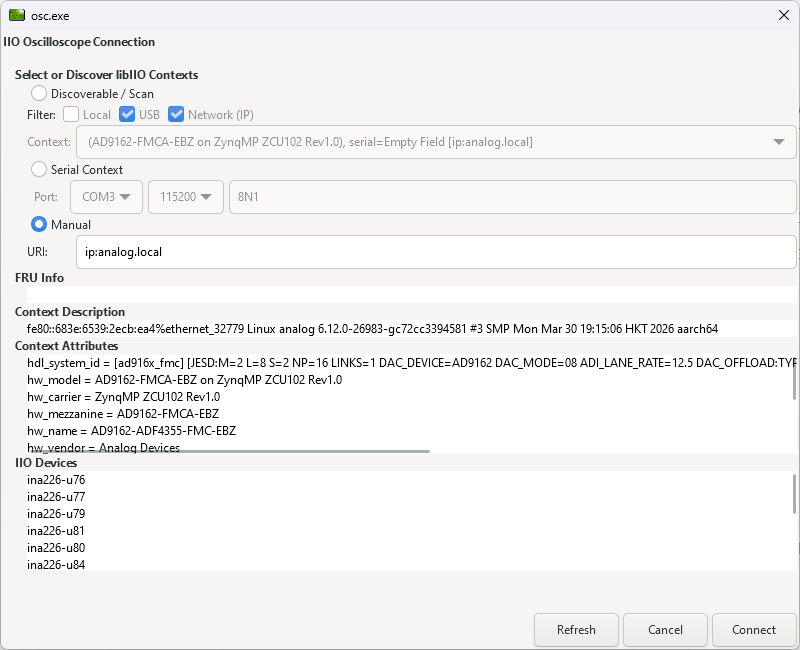Screen dimensions: 800x650
Task: Click the Connect button
Action: pos(754,630)
